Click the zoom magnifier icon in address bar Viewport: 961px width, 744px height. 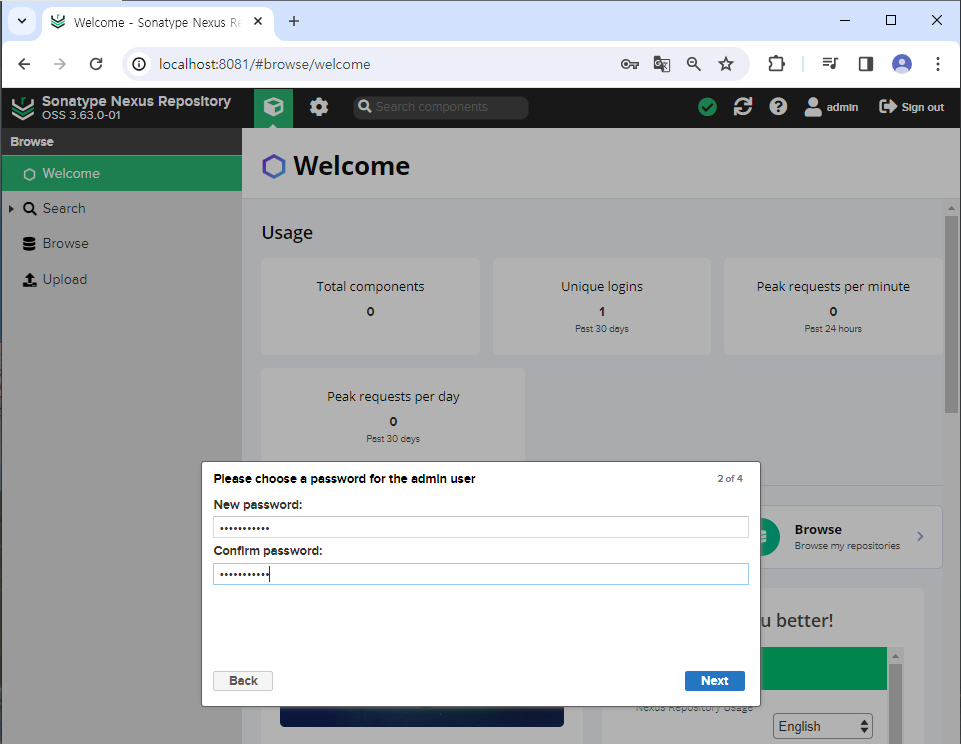pos(694,64)
